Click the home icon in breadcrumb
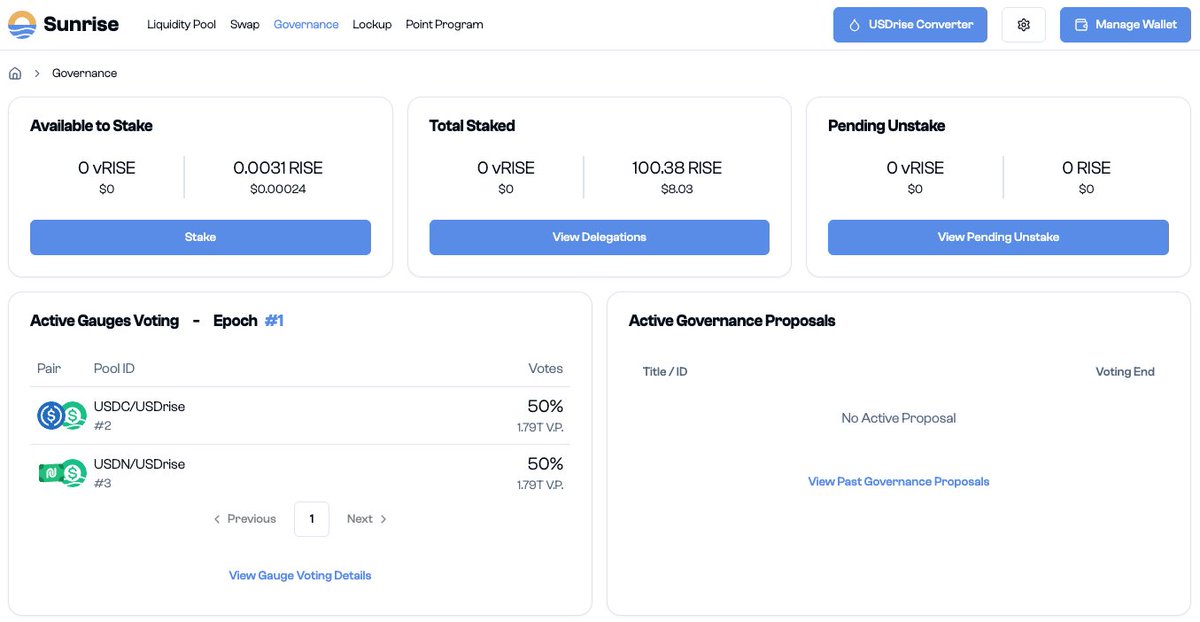Image resolution: width=1200 pixels, height=622 pixels. [15, 73]
